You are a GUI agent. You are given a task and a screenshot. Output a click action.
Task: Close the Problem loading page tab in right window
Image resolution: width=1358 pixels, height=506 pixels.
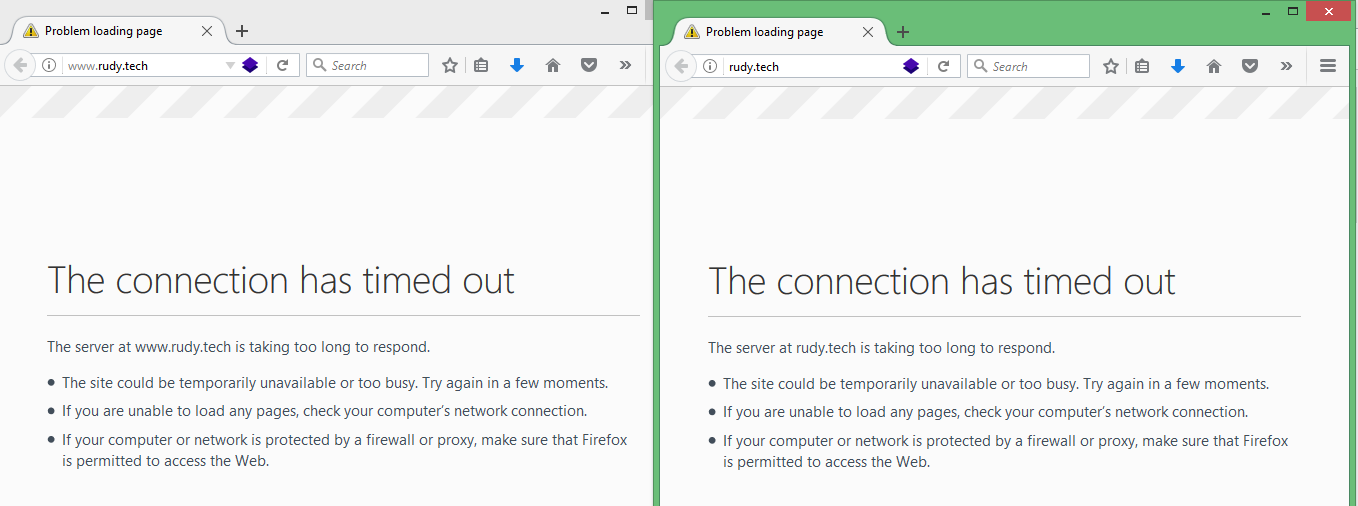pyautogui.click(x=868, y=32)
